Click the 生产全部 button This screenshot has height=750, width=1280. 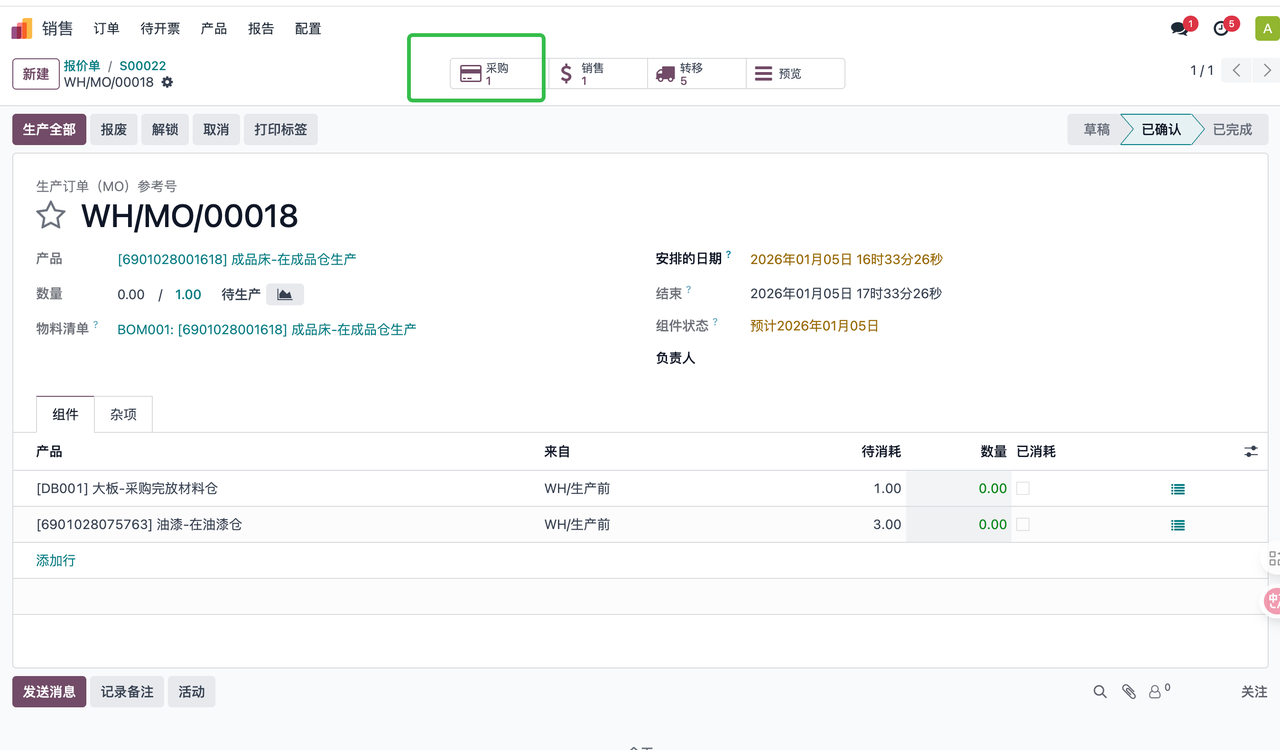[x=49, y=130]
